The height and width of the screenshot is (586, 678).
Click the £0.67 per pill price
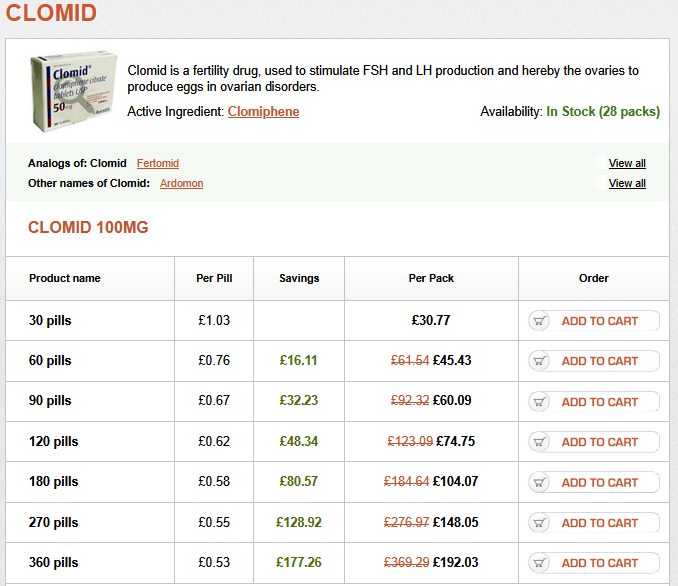pos(214,400)
